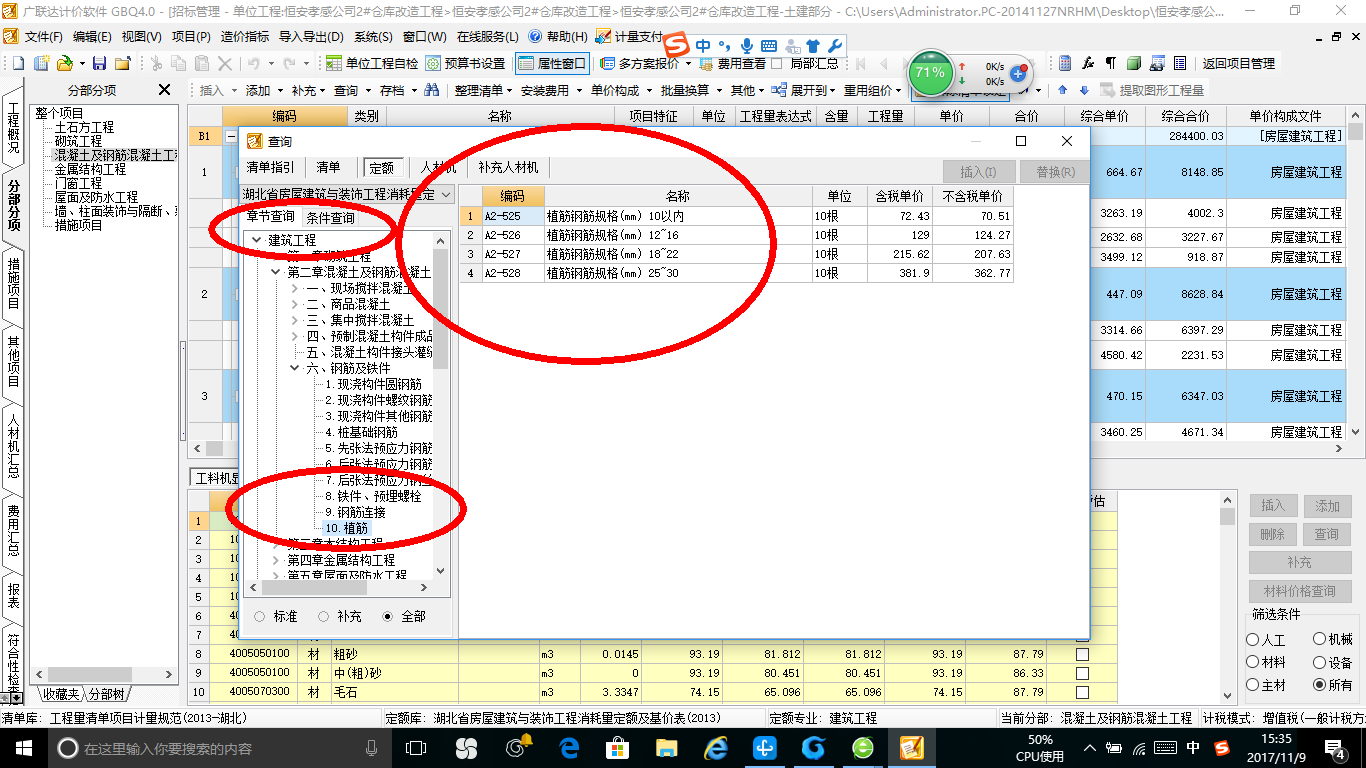
Task: Close the 分部分项 tree panel
Action: point(165,90)
